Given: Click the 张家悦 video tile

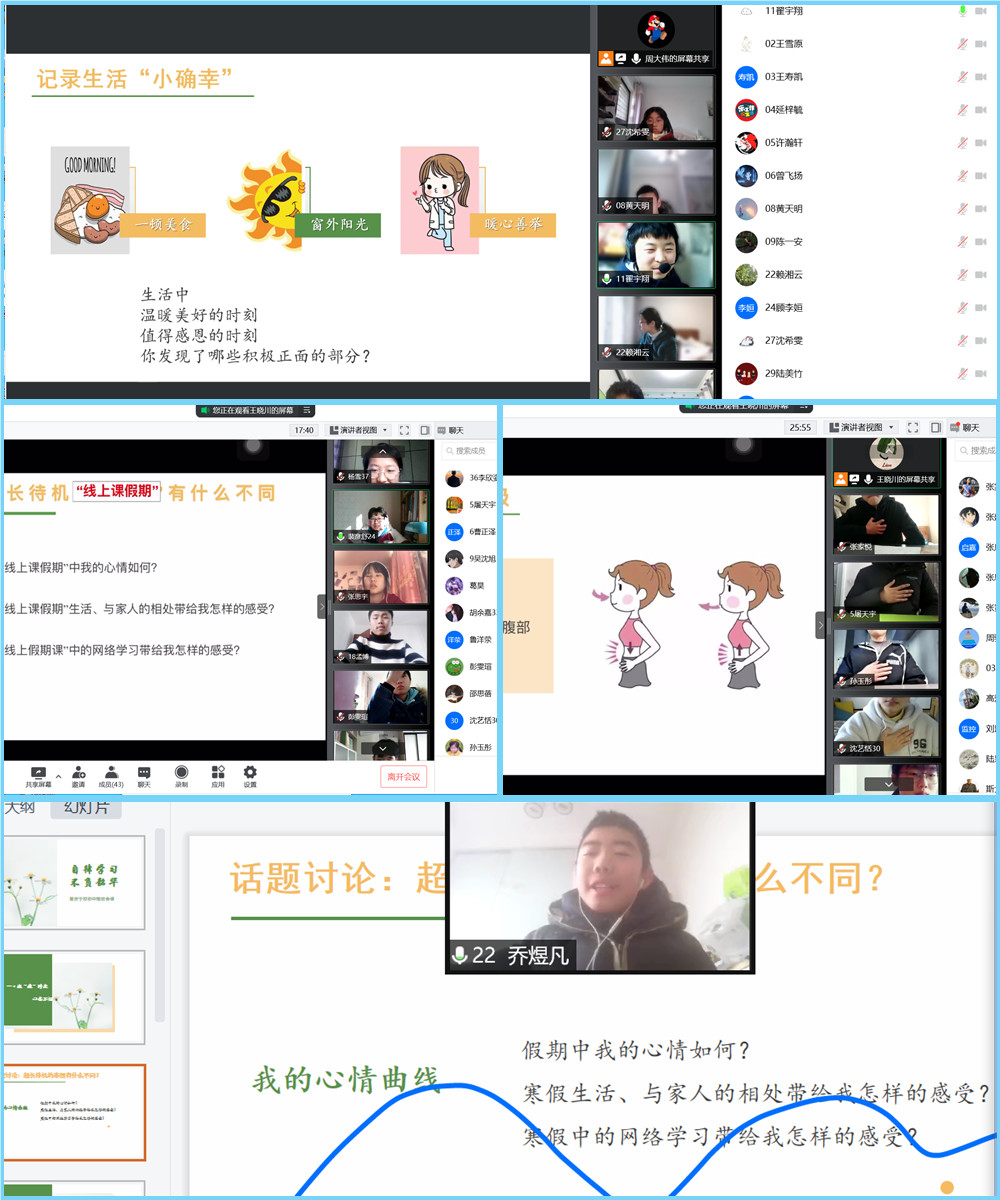Looking at the screenshot, I should click(x=887, y=523).
